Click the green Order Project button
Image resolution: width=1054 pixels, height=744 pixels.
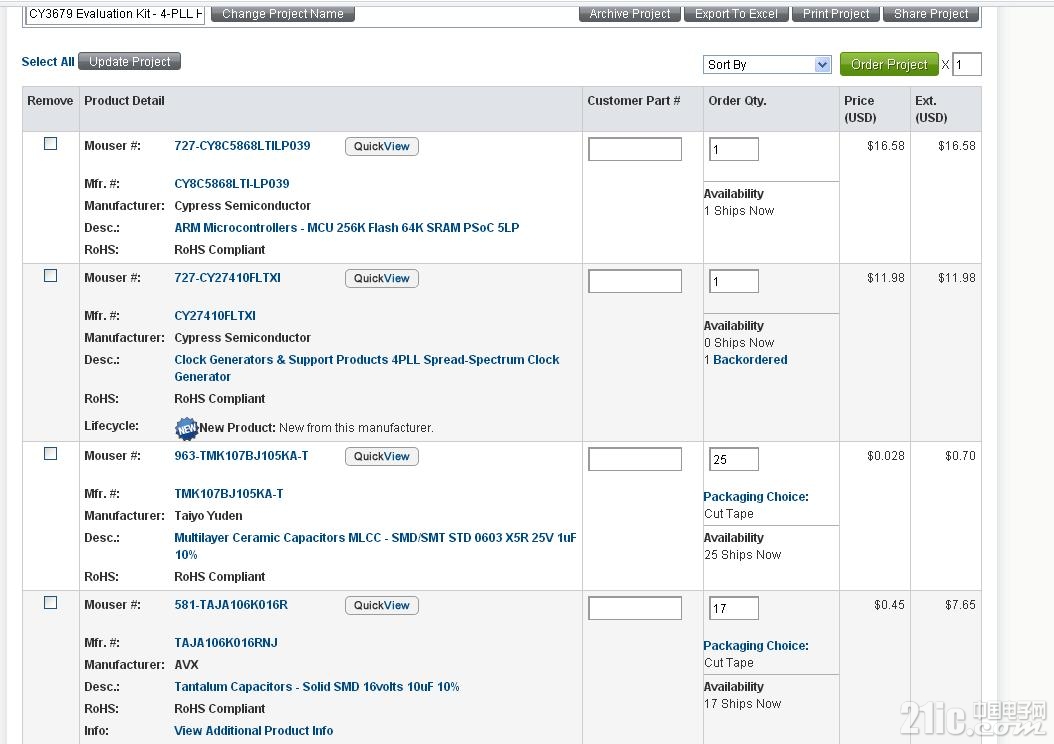889,65
